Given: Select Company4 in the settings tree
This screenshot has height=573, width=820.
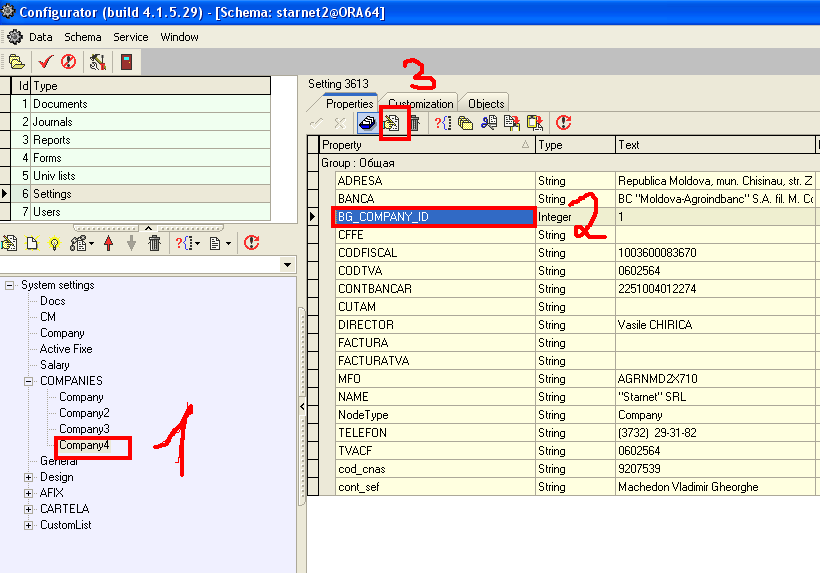Looking at the screenshot, I should pos(84,445).
